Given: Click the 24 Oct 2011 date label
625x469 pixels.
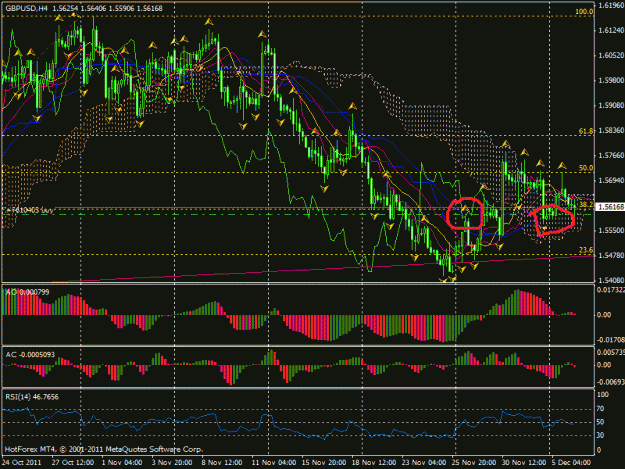Looking at the screenshot, I should tap(21, 463).
